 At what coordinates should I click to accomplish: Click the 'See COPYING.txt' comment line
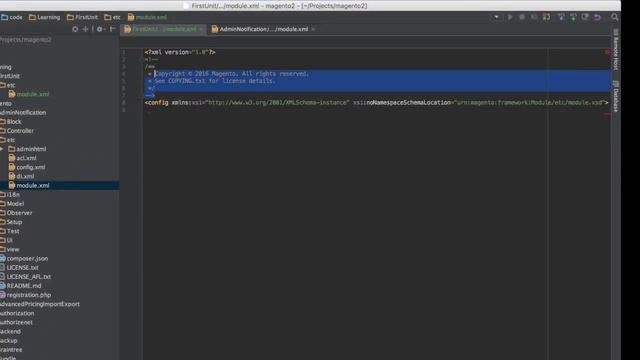click(215, 81)
